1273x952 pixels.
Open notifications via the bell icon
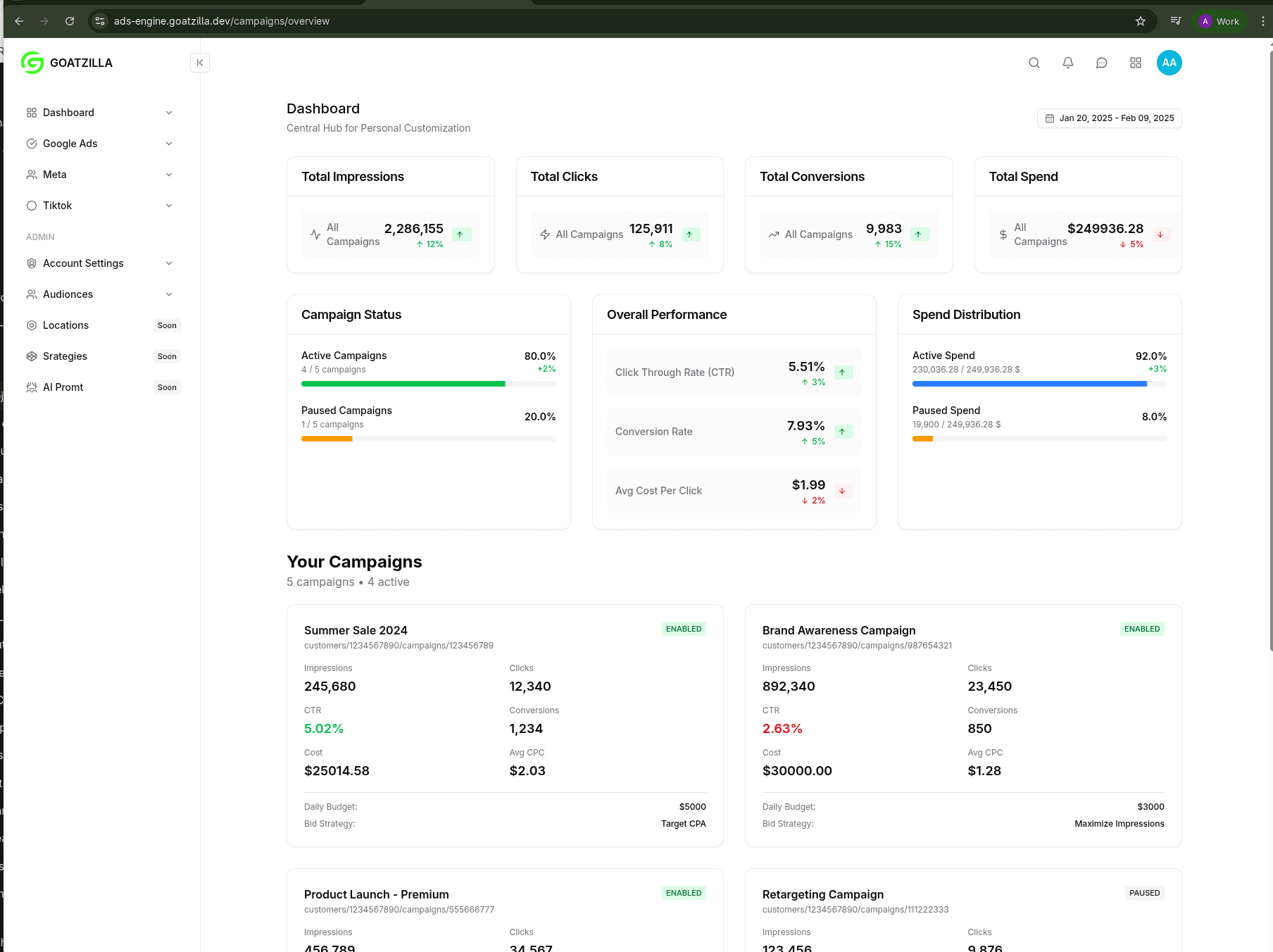1068,63
